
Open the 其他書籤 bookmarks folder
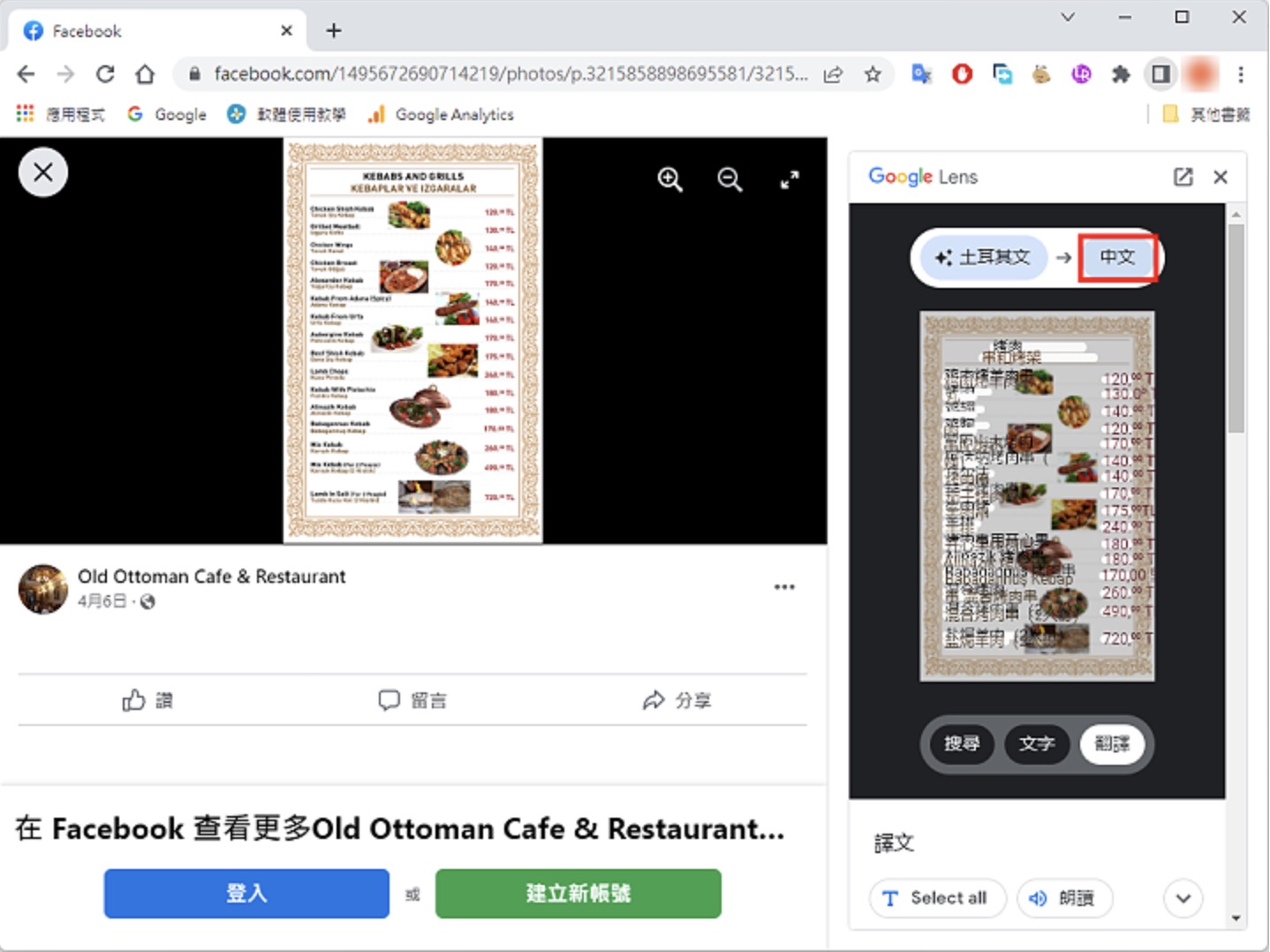(1206, 114)
